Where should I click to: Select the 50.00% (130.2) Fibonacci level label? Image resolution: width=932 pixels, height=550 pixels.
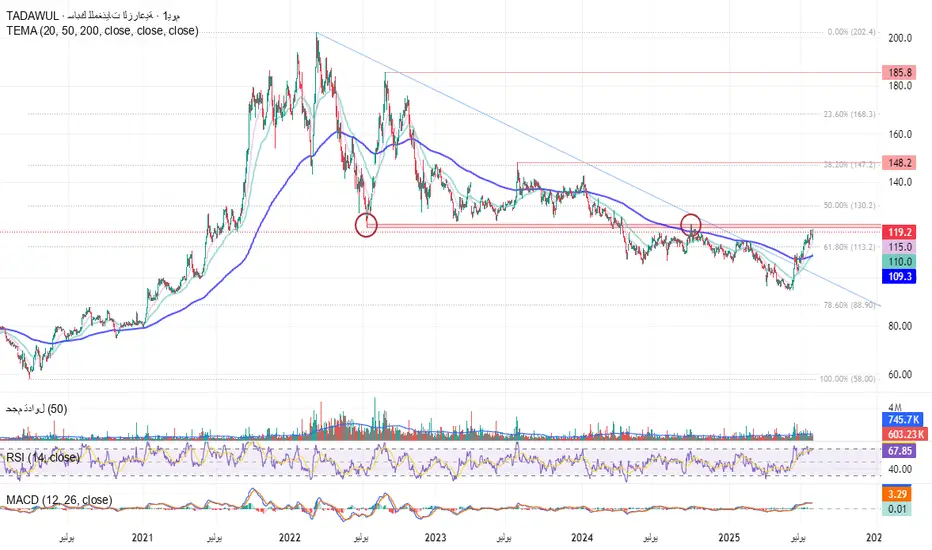(849, 206)
